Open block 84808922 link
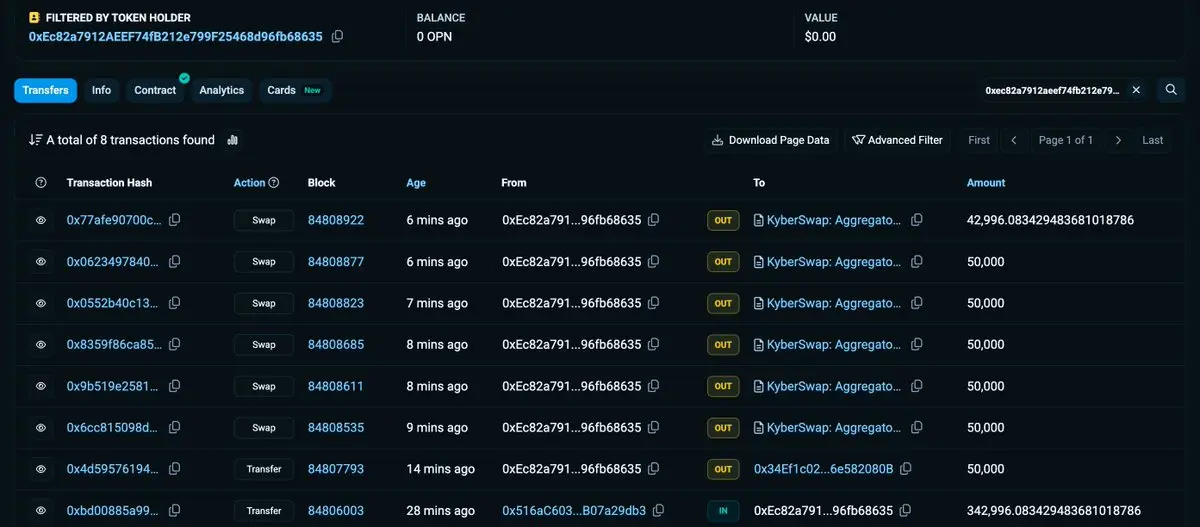Viewport: 1200px width, 527px height. (335, 220)
